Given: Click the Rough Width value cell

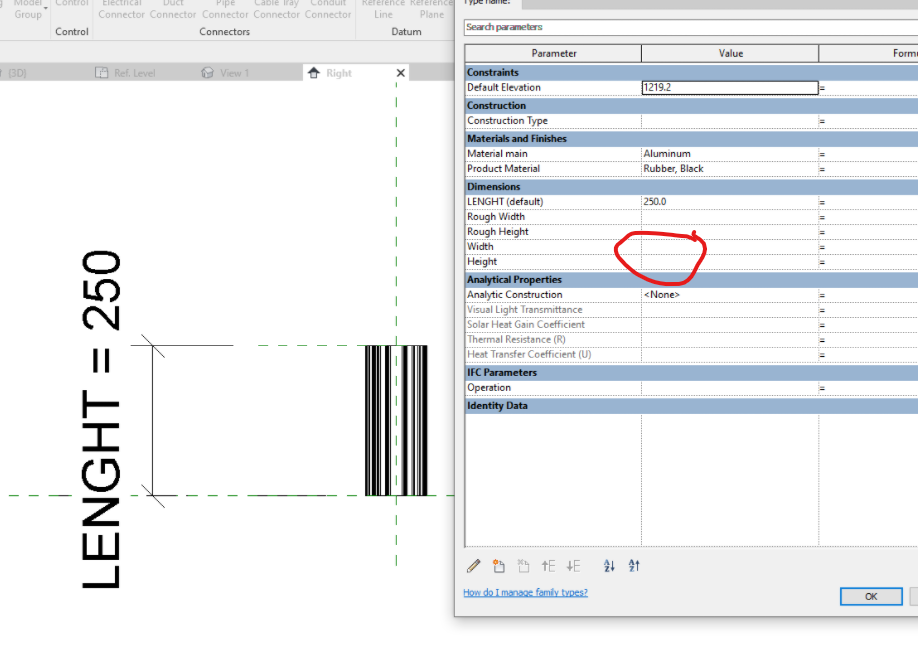Looking at the screenshot, I should coord(729,217).
